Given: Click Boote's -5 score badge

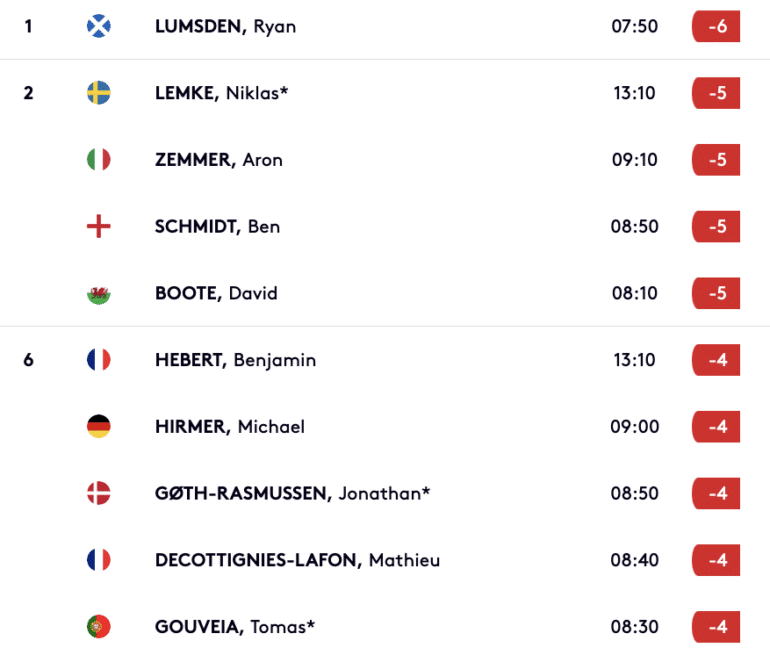Looking at the screenshot, I should 716,293.
